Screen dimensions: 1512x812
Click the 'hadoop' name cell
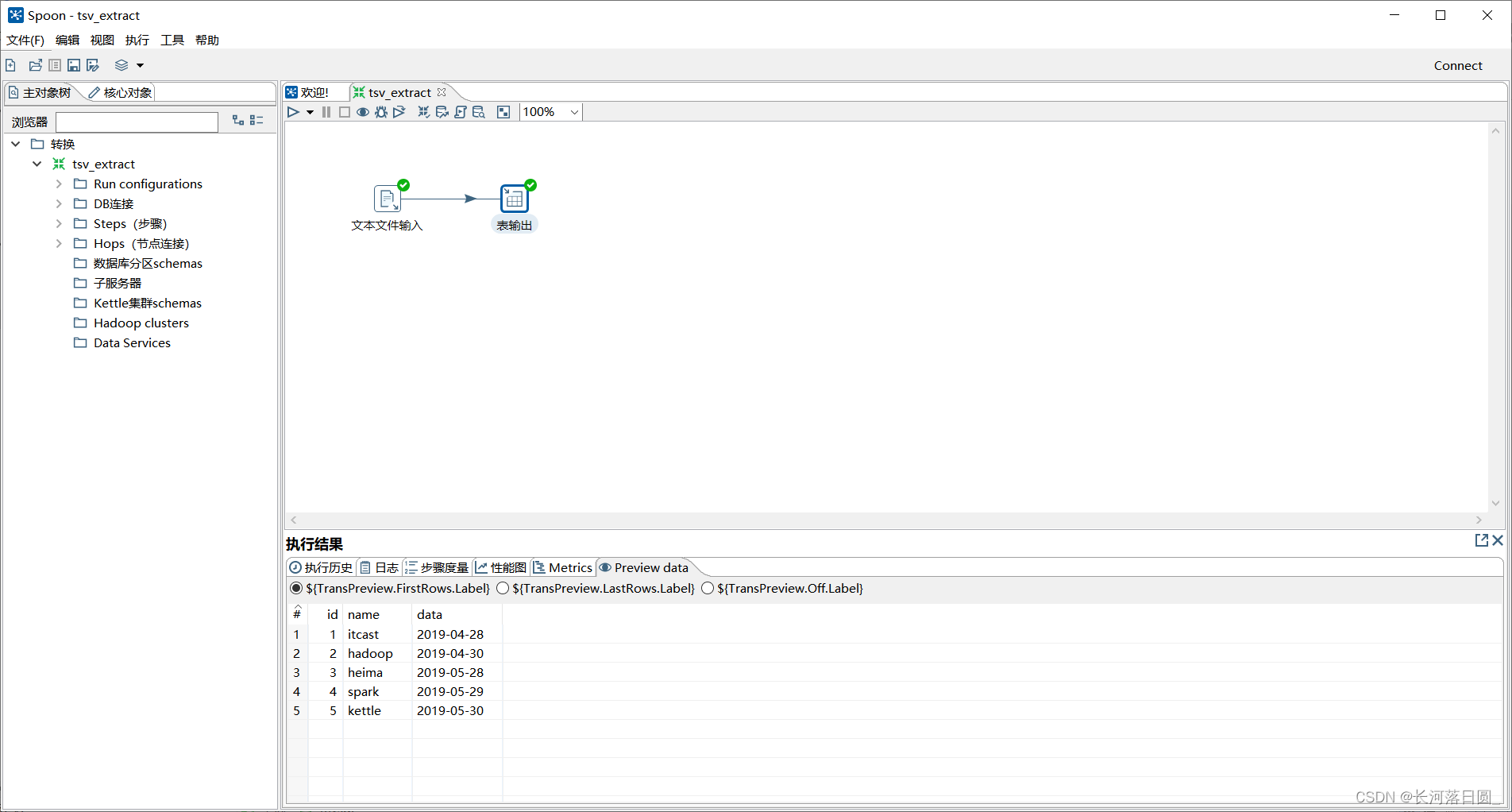point(377,653)
